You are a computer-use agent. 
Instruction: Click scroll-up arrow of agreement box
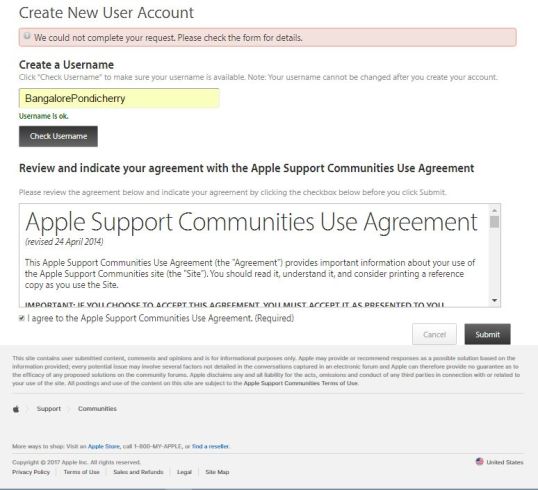tap(494, 210)
